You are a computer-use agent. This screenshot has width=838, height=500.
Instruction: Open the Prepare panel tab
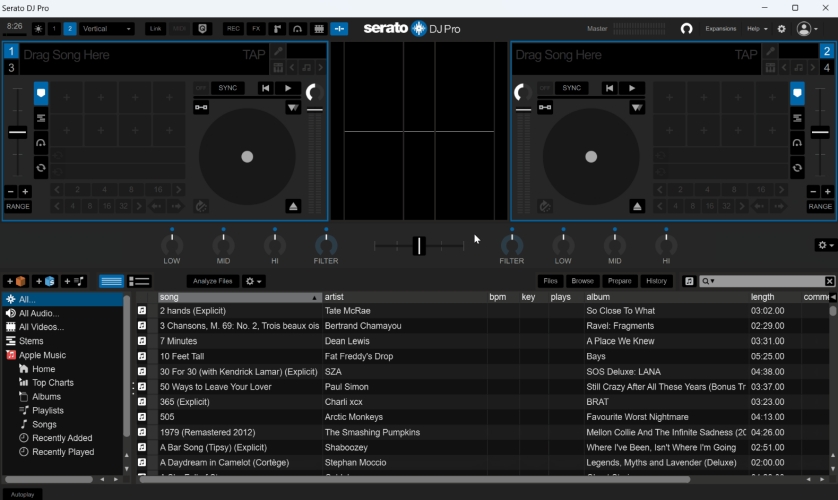pos(619,281)
